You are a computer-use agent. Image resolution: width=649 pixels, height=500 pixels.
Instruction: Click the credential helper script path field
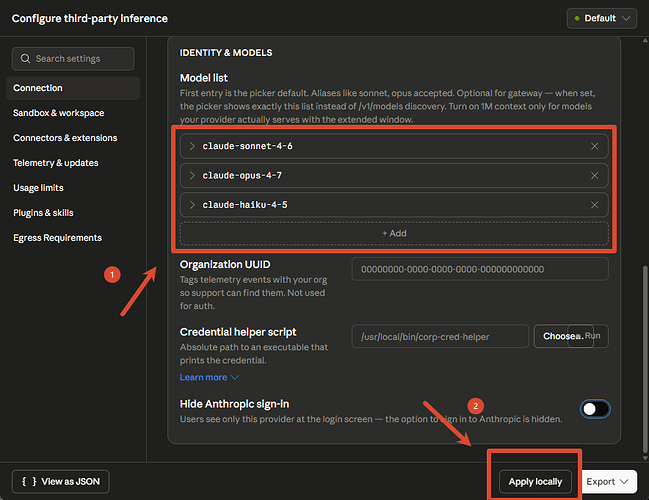pyautogui.click(x=440, y=337)
